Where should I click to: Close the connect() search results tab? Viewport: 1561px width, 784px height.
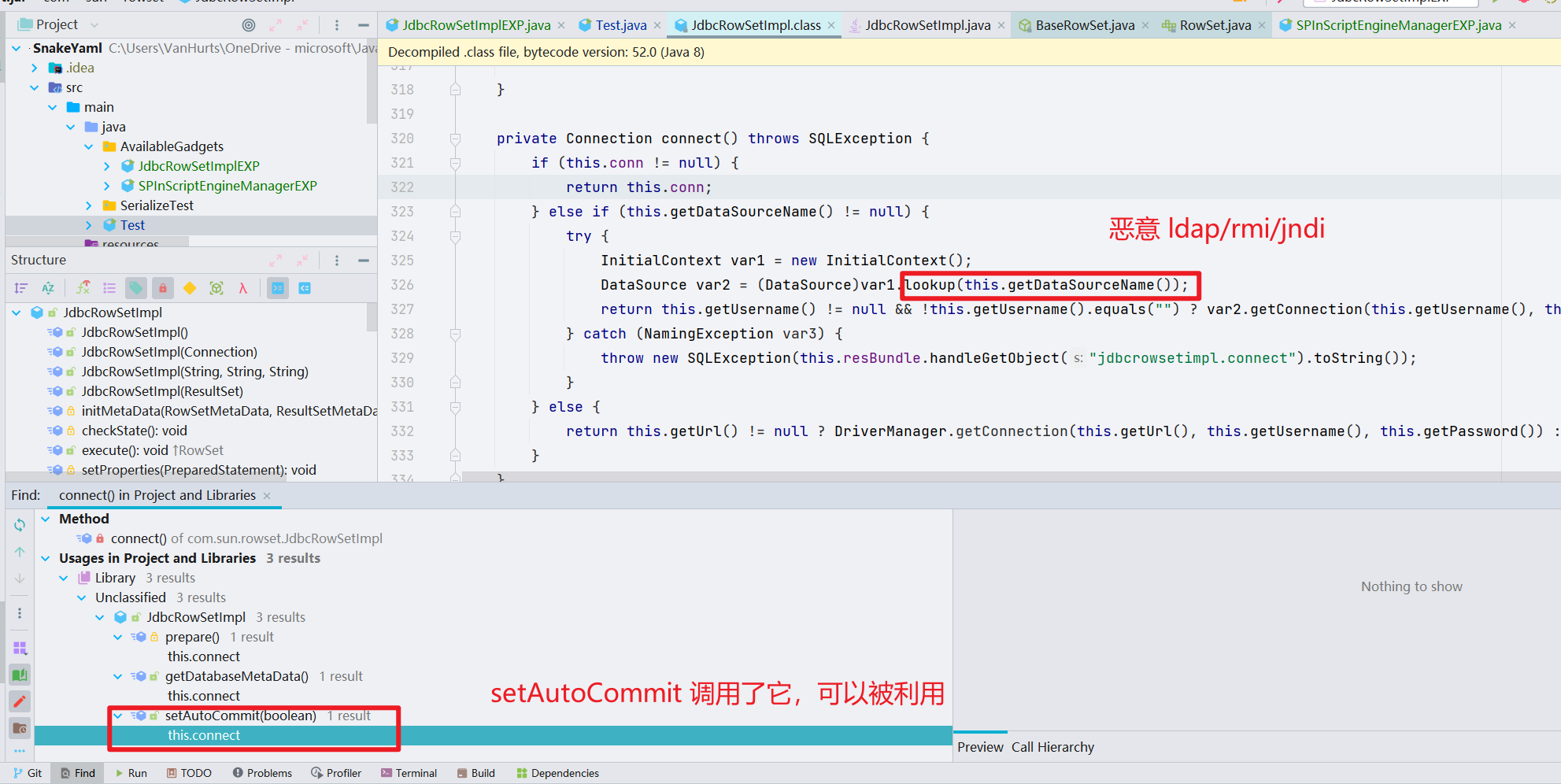tap(267, 496)
